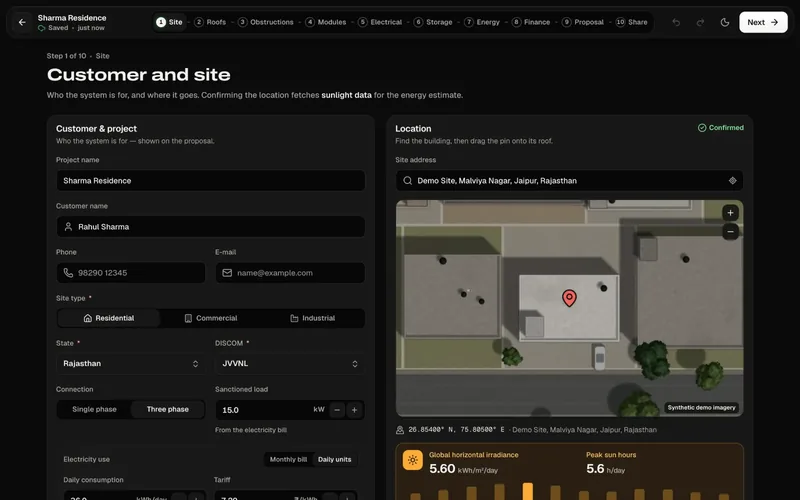
Task: Click the red location pin on roof
Action: click(x=569, y=298)
